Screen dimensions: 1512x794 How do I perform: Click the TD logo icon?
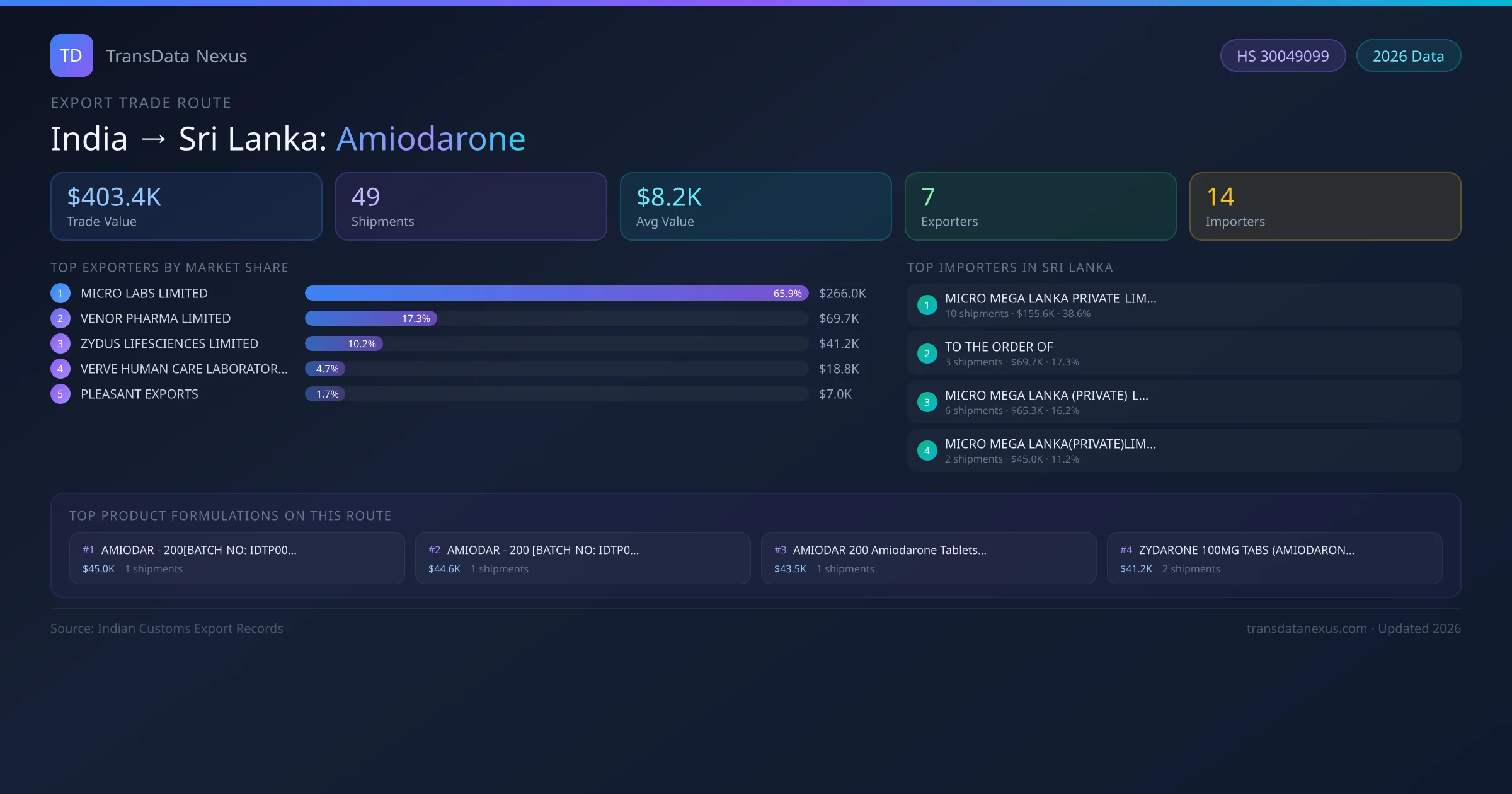click(71, 55)
